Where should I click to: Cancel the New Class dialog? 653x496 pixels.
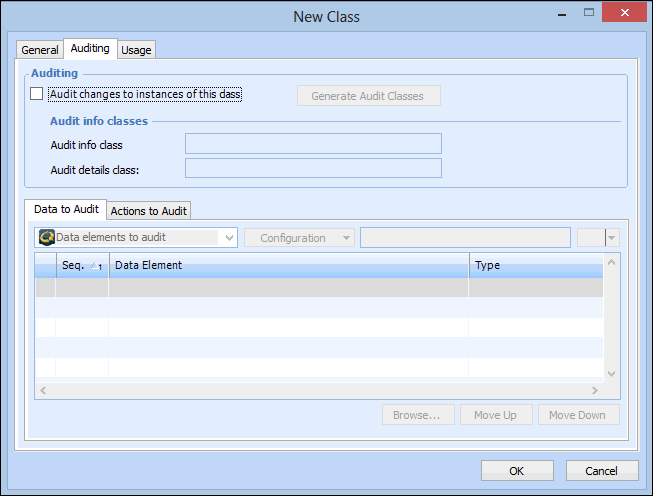[x=601, y=471]
